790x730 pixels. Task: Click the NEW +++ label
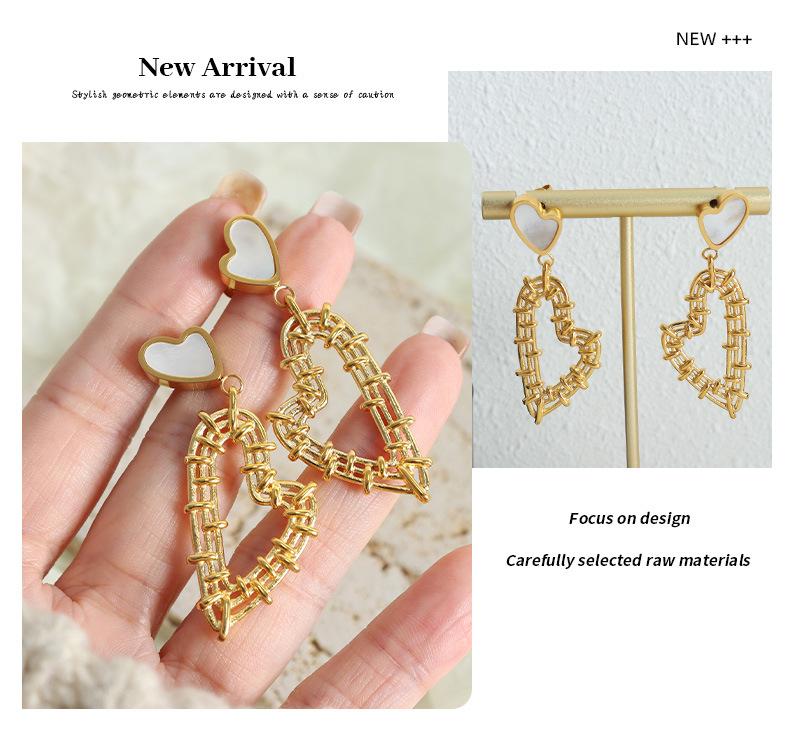pos(713,39)
